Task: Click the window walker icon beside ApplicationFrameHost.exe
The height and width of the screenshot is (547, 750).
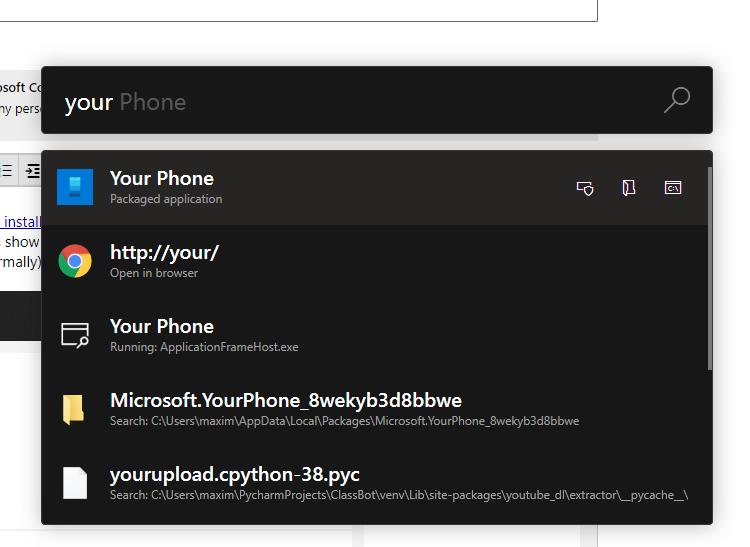Action: (x=75, y=335)
